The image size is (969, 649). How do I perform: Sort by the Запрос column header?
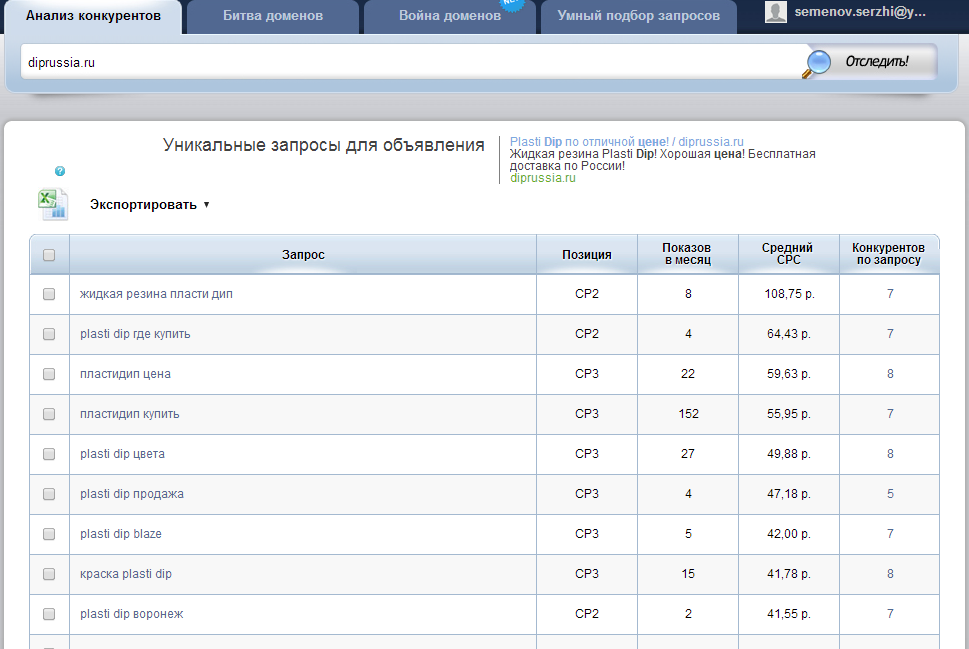pos(303,255)
